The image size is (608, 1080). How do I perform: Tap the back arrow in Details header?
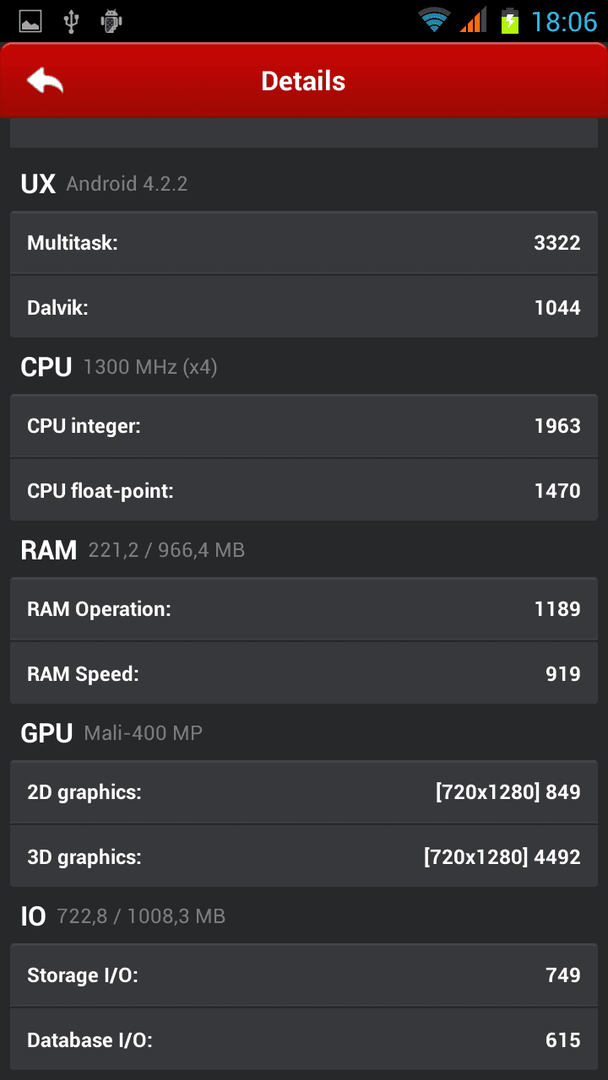(45, 81)
